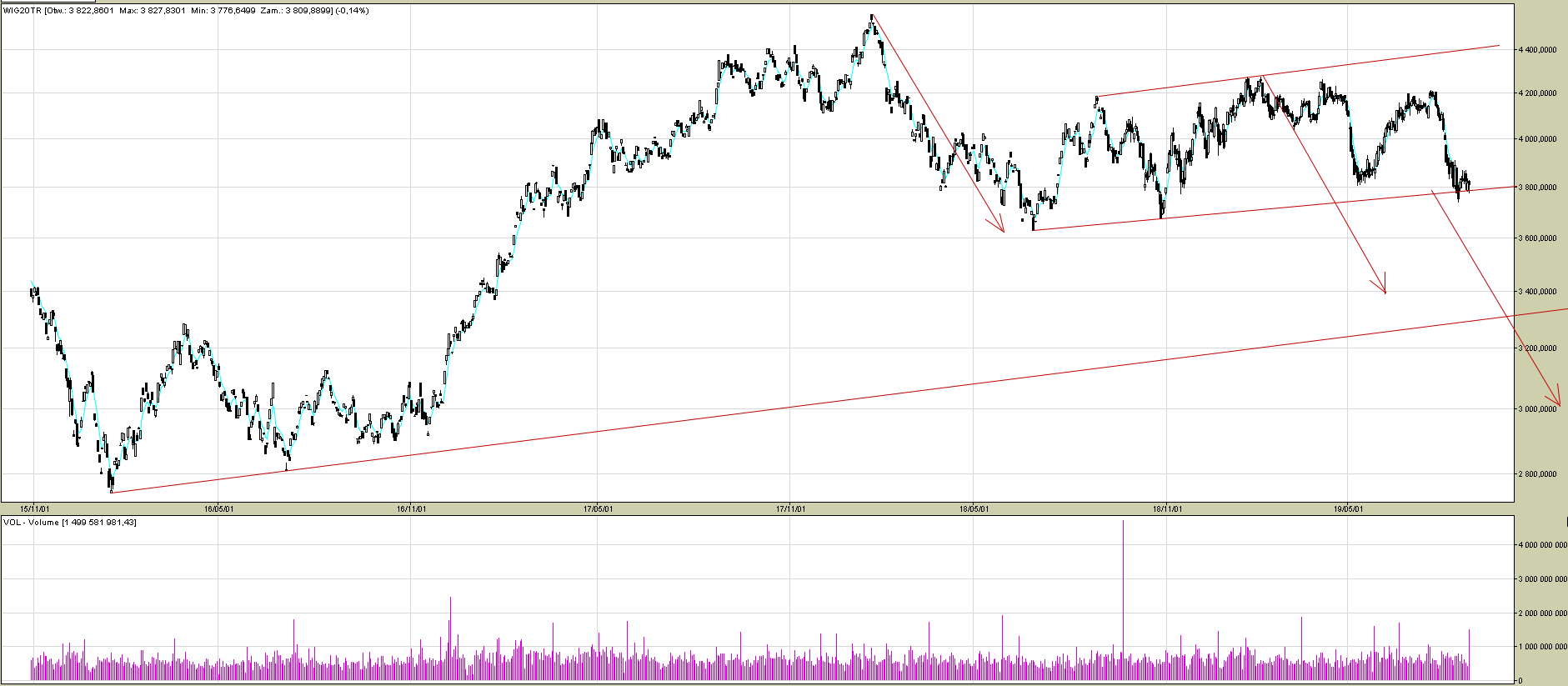Click the 16/11/01 date axis label
Viewport: 1568px width, 686px height.
pos(412,508)
